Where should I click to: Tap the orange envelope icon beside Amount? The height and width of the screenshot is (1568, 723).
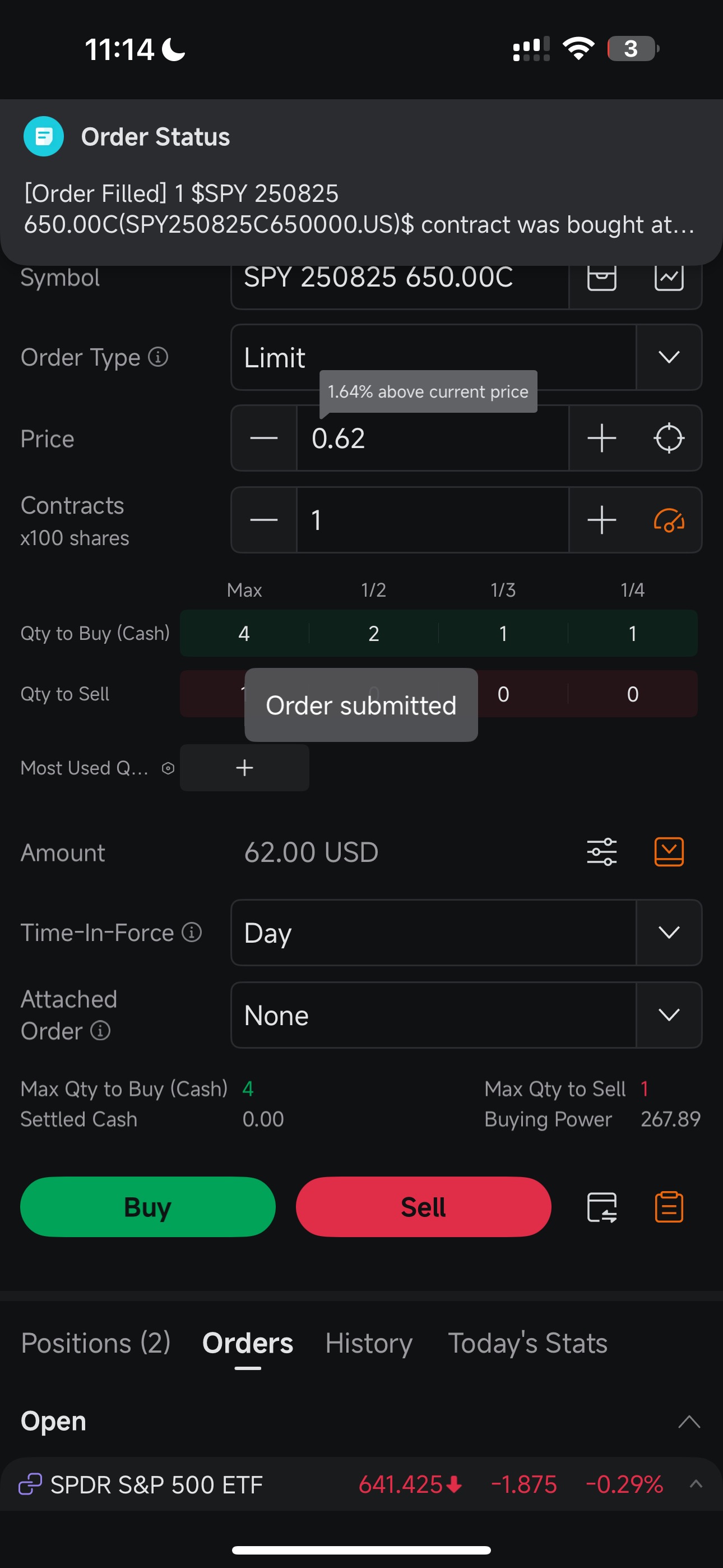(668, 851)
